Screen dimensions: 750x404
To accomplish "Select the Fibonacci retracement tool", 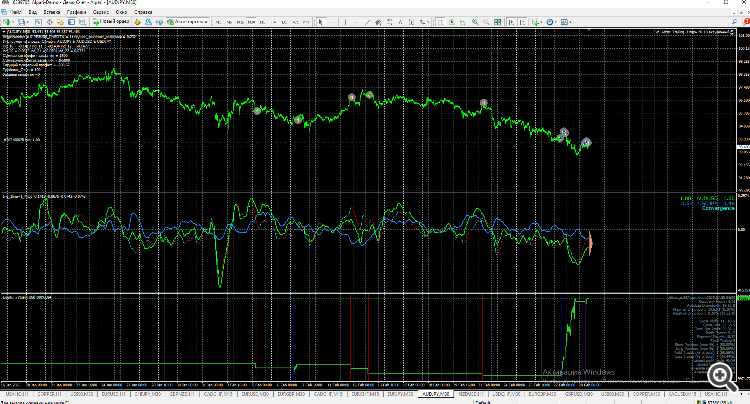I will [390, 22].
